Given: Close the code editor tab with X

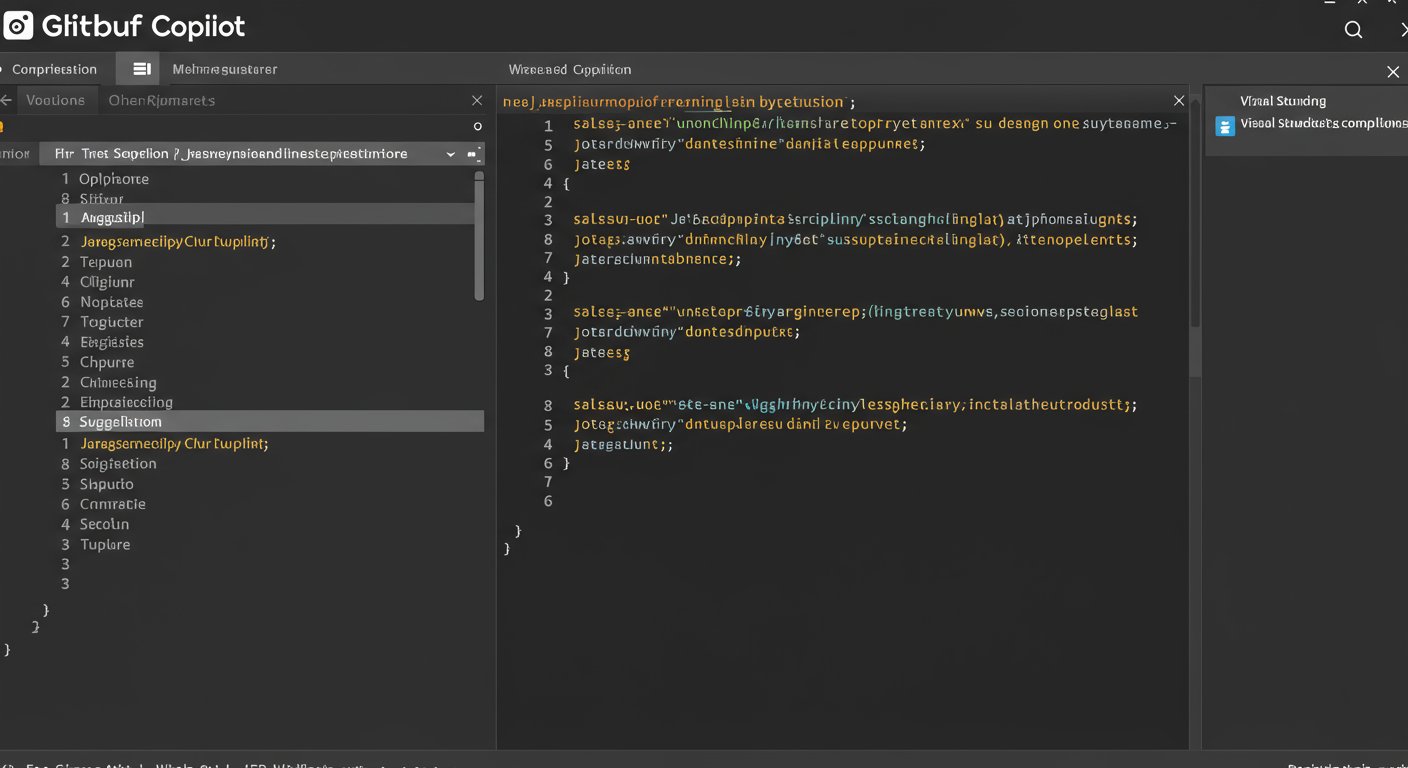Looking at the screenshot, I should coord(1179,101).
